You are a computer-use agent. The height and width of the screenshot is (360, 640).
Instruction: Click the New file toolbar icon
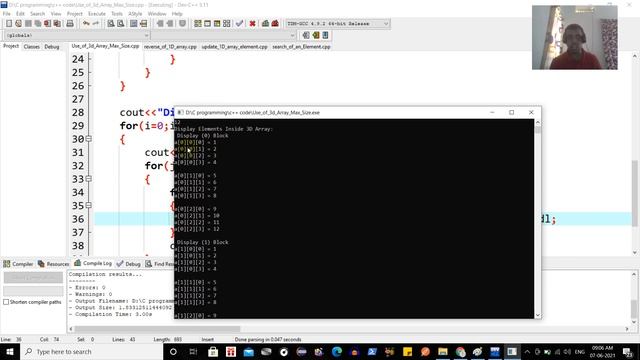point(9,24)
